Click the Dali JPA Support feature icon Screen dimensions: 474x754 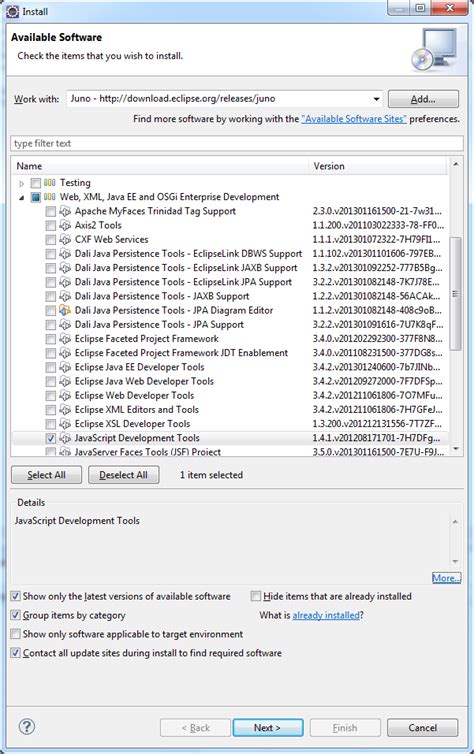point(65,325)
